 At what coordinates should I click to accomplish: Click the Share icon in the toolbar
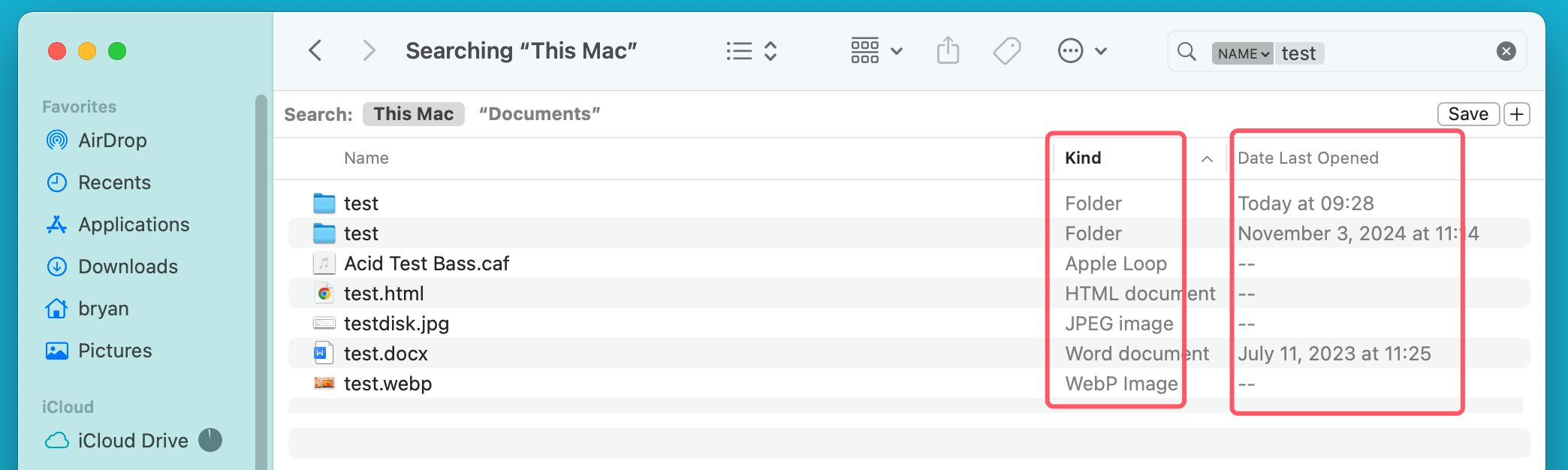pos(948,50)
